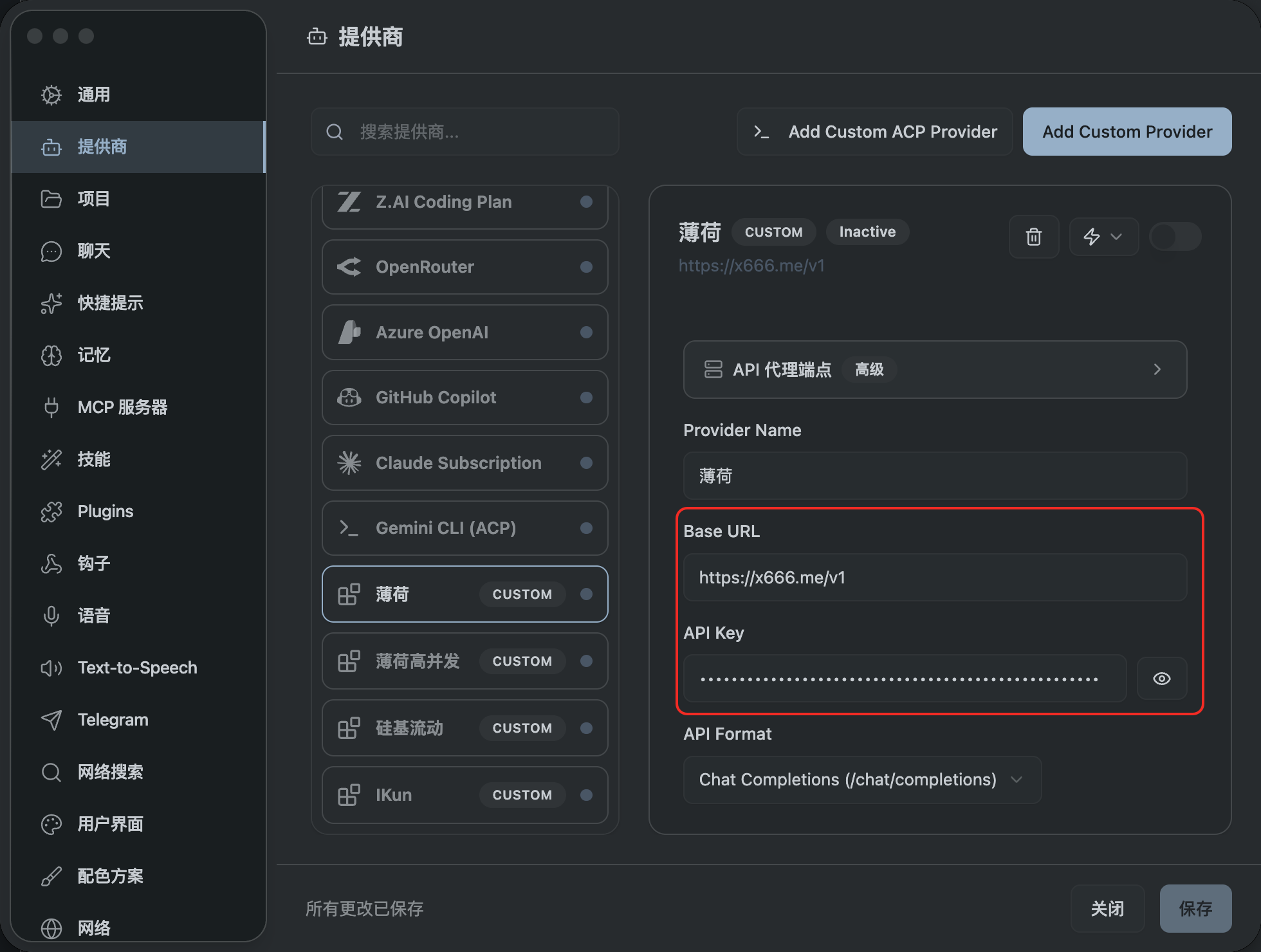1261x952 pixels.
Task: Open the 通用 general settings tab
Action: (x=138, y=95)
